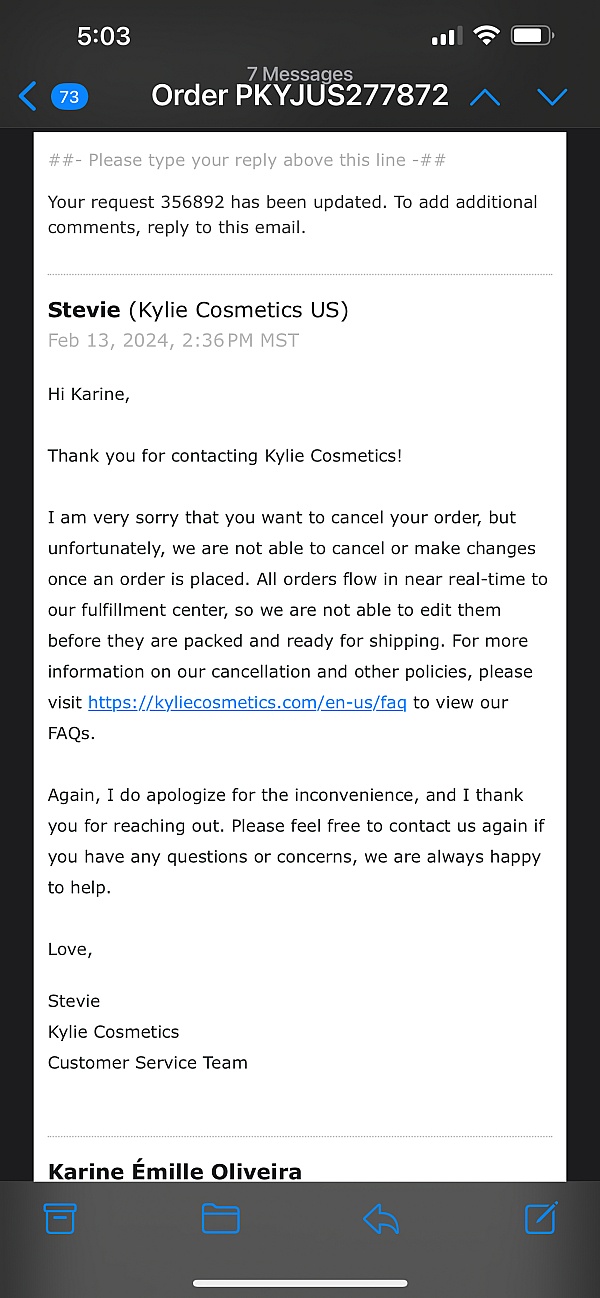Tap the cellular signal bars
The image size is (600, 1298).
click(x=444, y=38)
